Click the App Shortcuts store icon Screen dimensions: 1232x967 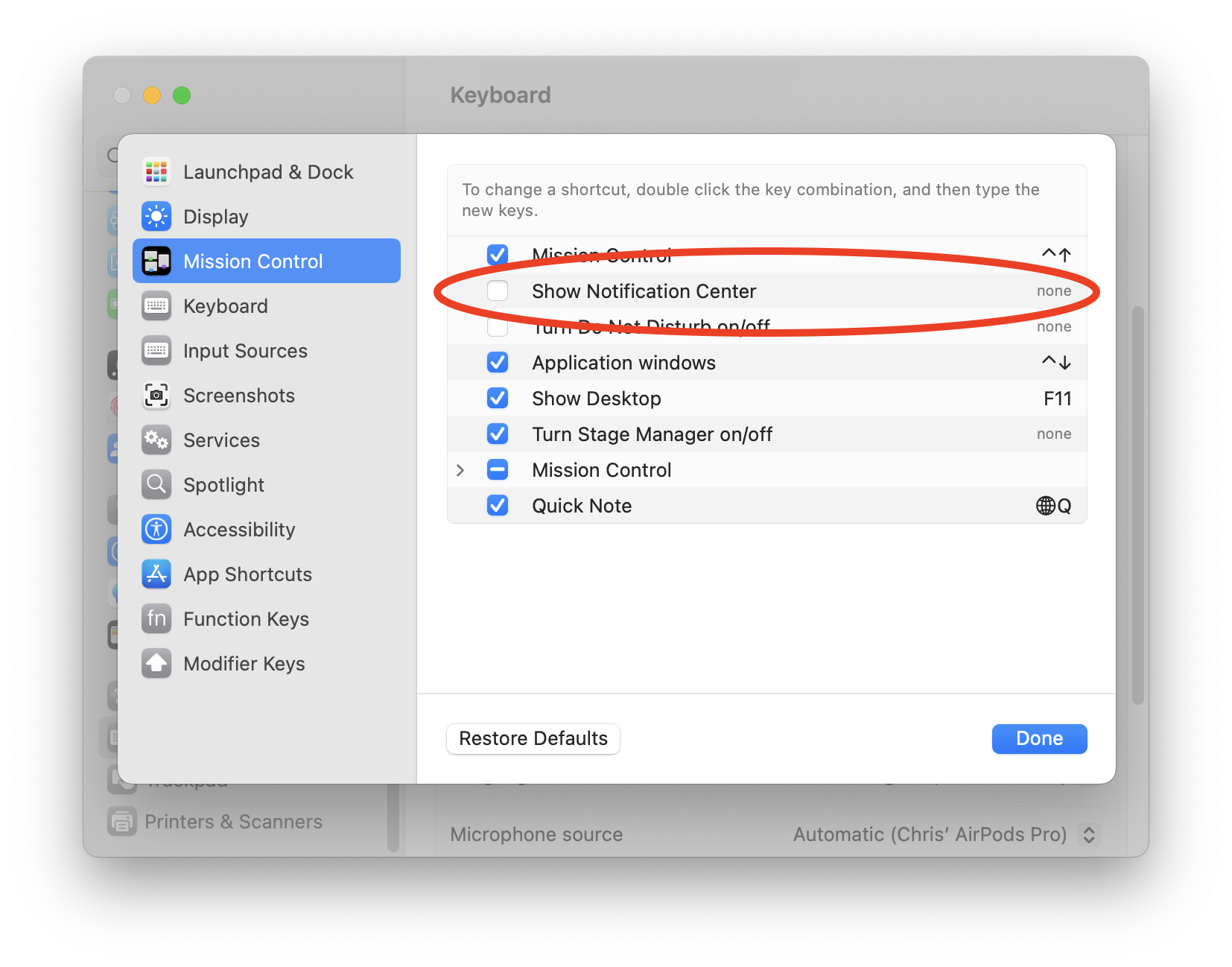coord(156,574)
